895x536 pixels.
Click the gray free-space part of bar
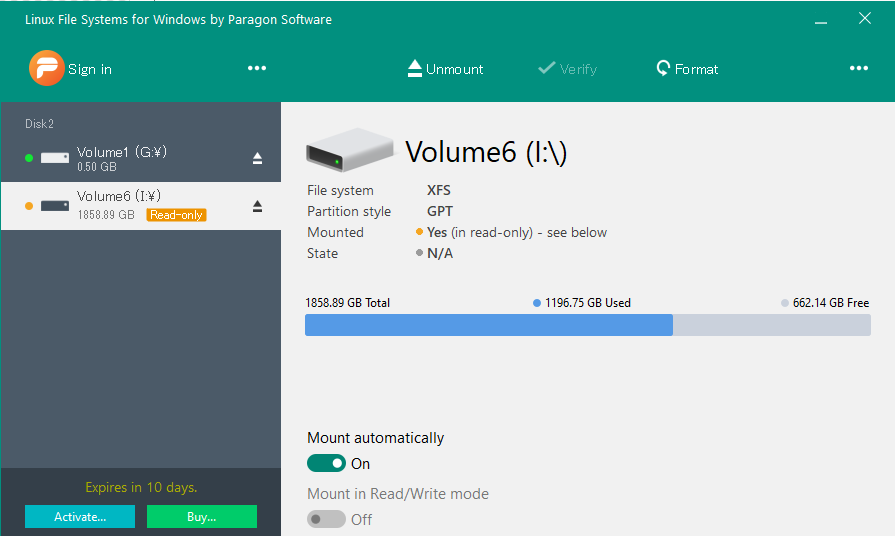click(x=772, y=325)
